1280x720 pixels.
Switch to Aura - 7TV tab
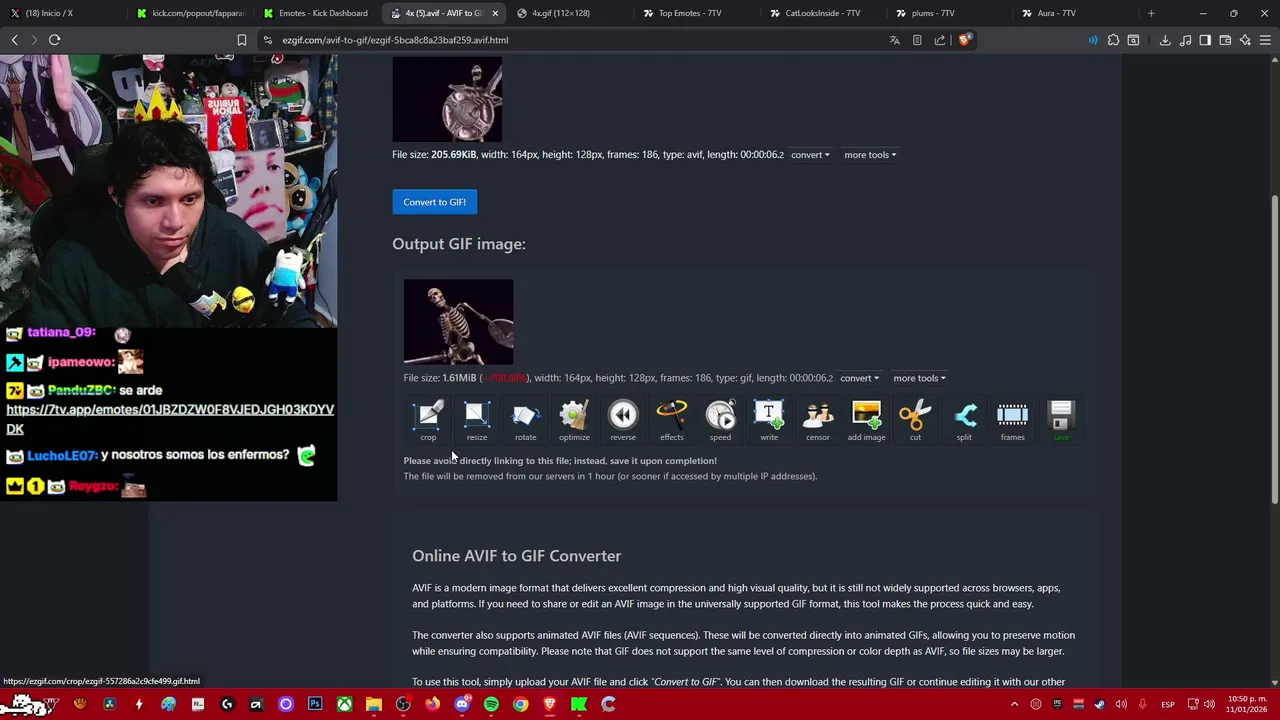[x=1076, y=13]
